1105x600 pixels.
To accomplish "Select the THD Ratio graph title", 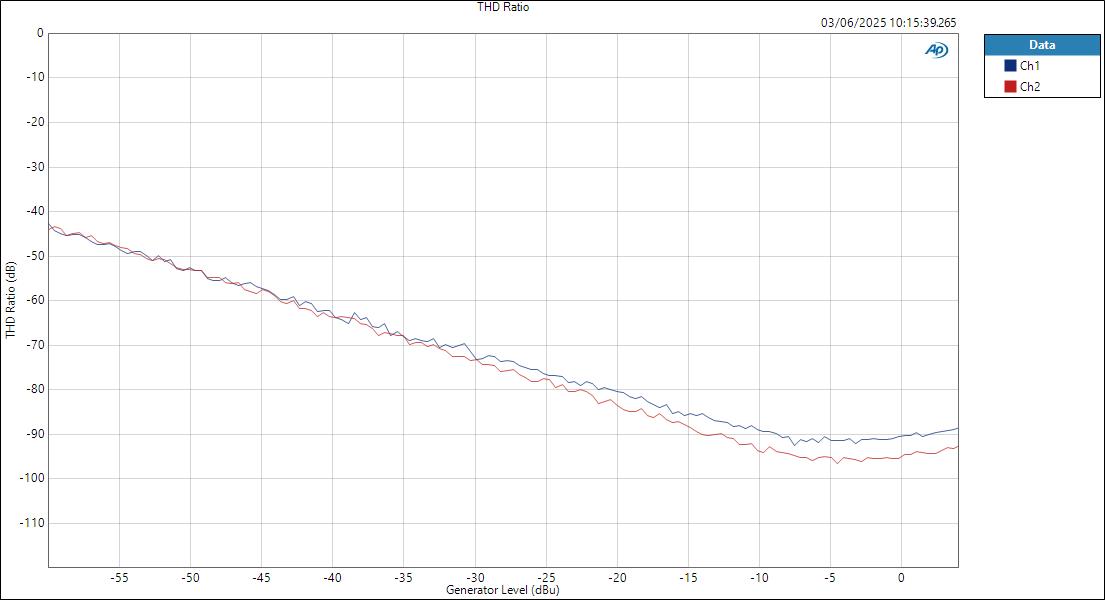I will 503,6.
